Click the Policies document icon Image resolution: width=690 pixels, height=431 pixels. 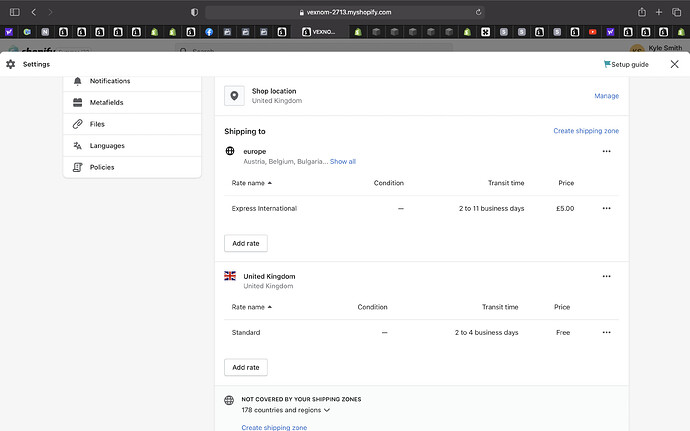pyautogui.click(x=78, y=167)
